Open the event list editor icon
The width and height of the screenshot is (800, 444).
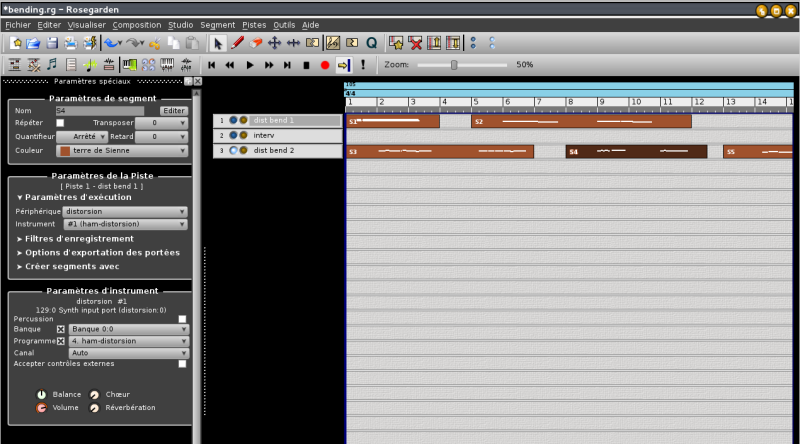pyautogui.click(x=71, y=65)
